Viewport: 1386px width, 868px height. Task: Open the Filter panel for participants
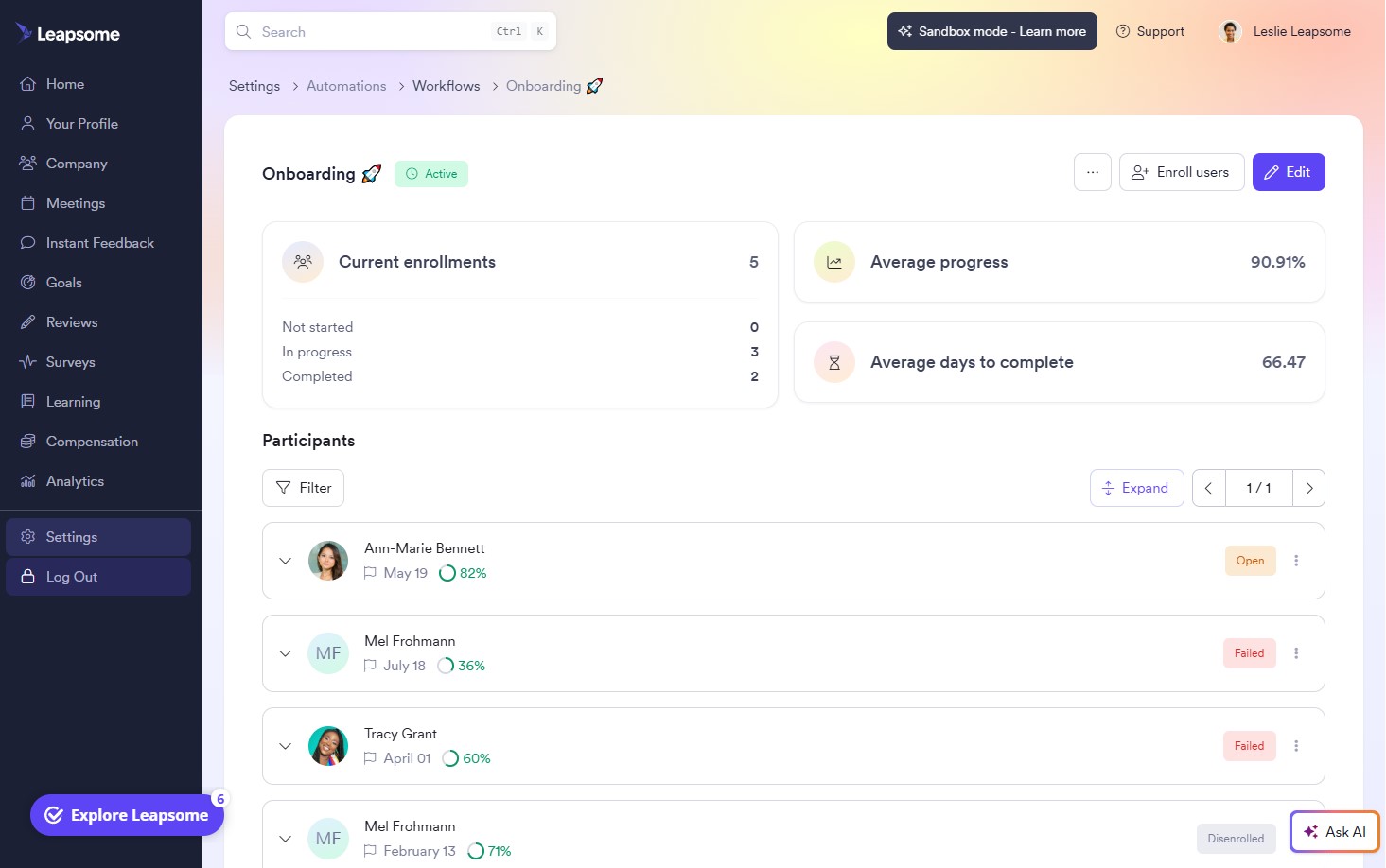point(303,487)
